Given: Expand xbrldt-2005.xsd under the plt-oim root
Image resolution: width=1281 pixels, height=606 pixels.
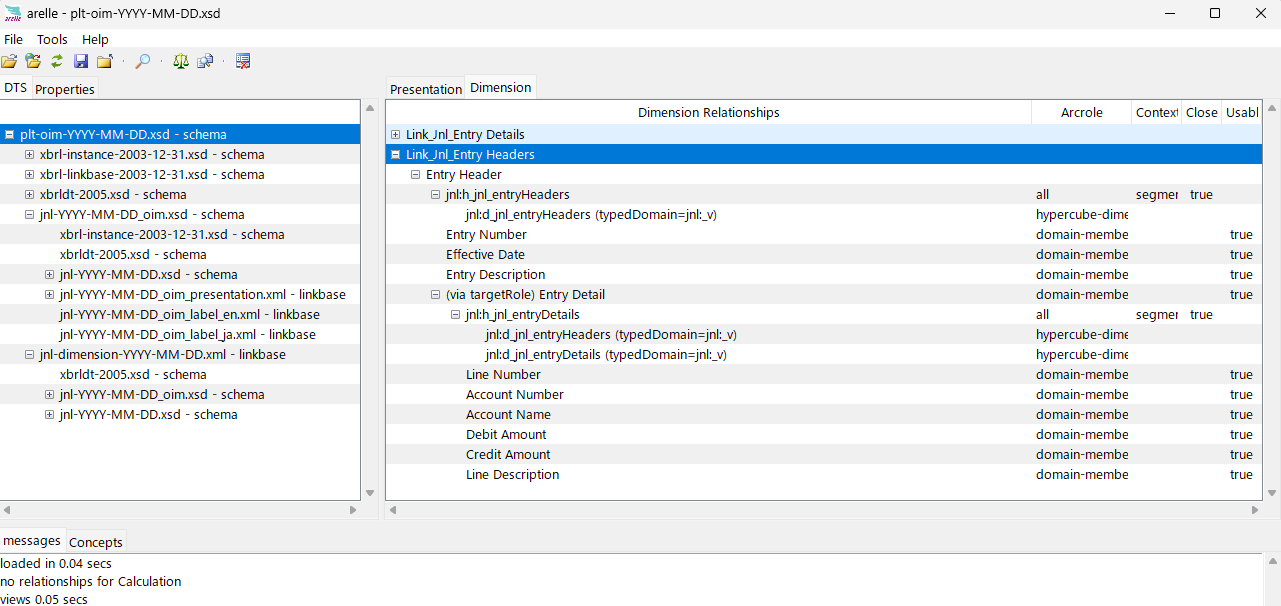Looking at the screenshot, I should point(29,194).
